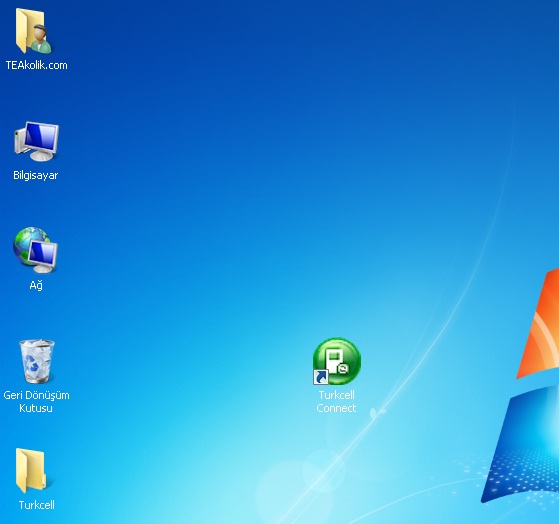This screenshot has height=524, width=559.
Task: Click the "Bilgisayar" text label
Action: (36, 175)
